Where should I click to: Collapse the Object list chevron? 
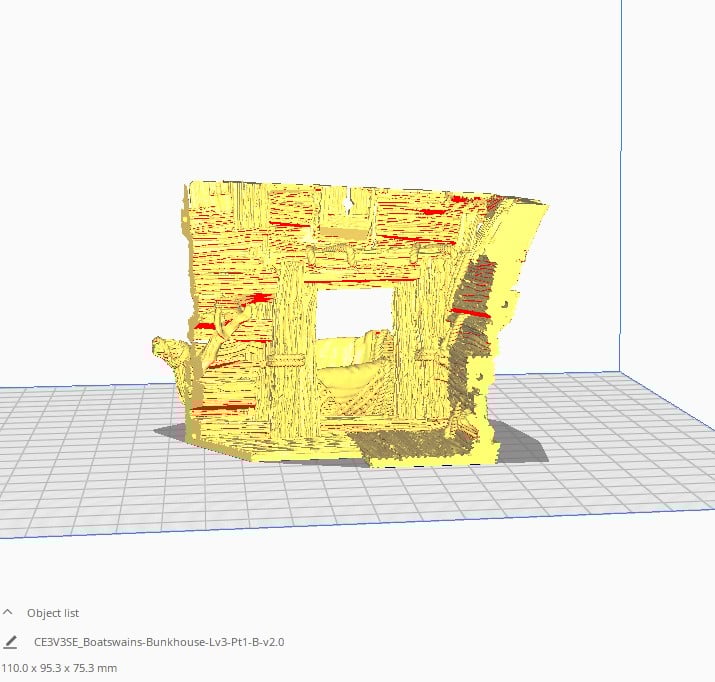pyautogui.click(x=8, y=612)
